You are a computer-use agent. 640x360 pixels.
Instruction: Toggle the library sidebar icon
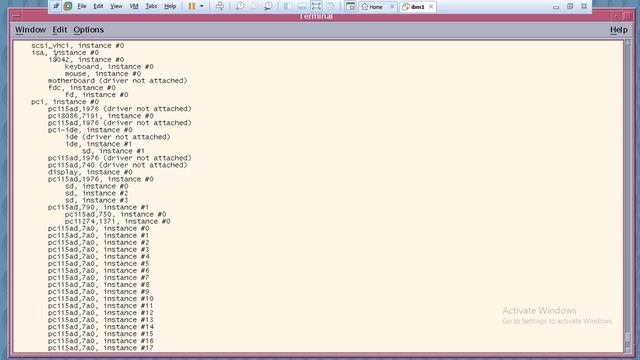point(287,6)
